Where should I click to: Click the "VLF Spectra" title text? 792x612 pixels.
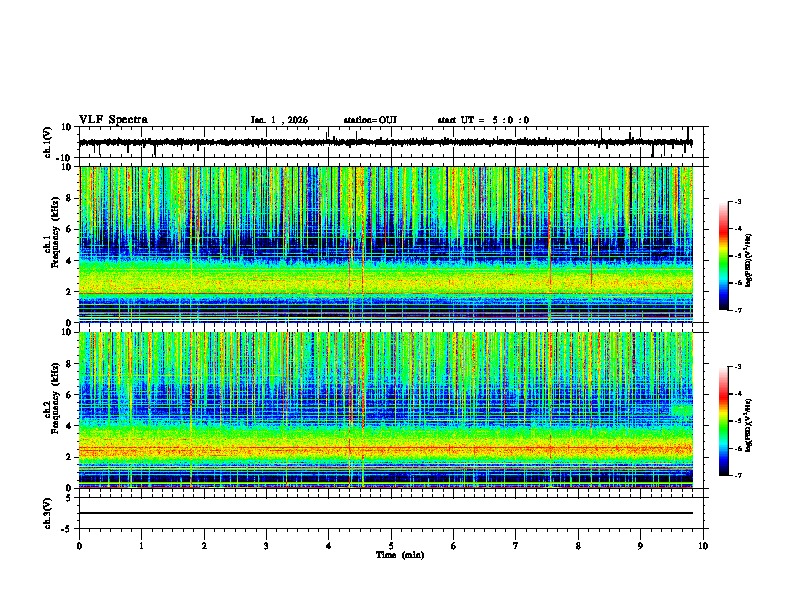pos(113,120)
